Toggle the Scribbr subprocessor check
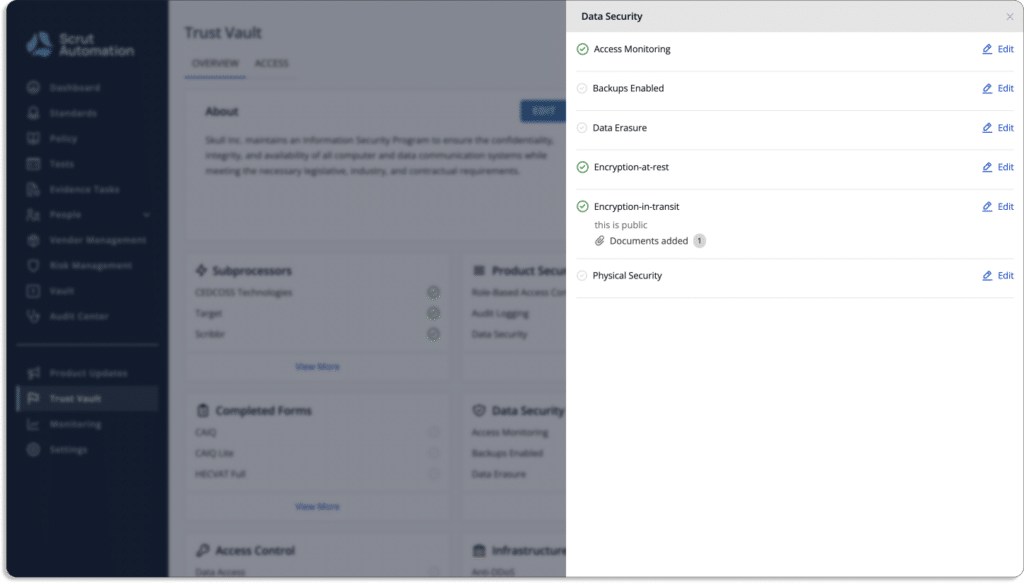1024x583 pixels. (433, 334)
